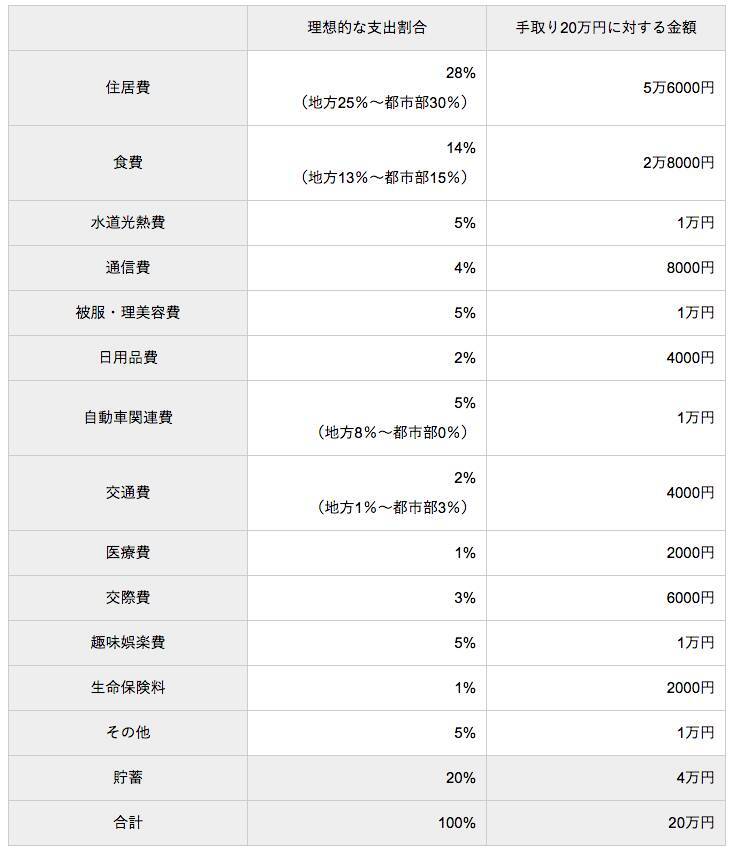Click the 医療費 row label
The width and height of the screenshot is (734, 853).
tap(128, 553)
